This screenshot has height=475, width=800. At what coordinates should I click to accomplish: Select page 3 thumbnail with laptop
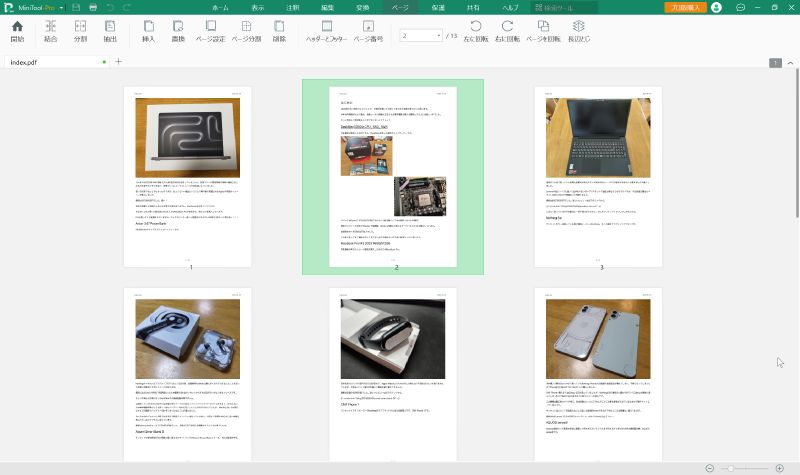pyautogui.click(x=598, y=177)
